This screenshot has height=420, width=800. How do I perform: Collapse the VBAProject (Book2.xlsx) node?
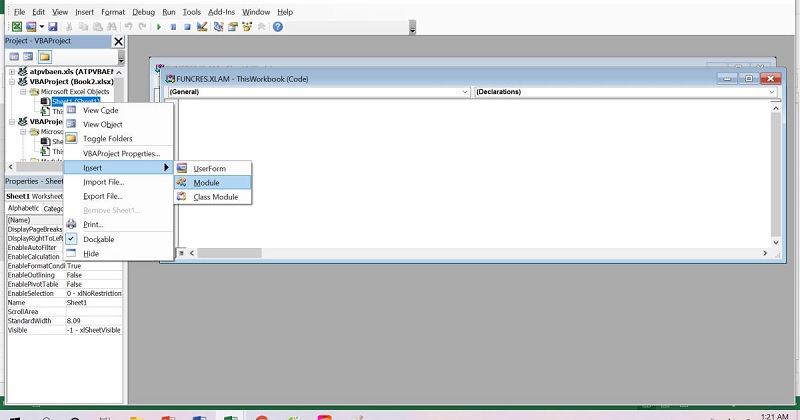12,82
